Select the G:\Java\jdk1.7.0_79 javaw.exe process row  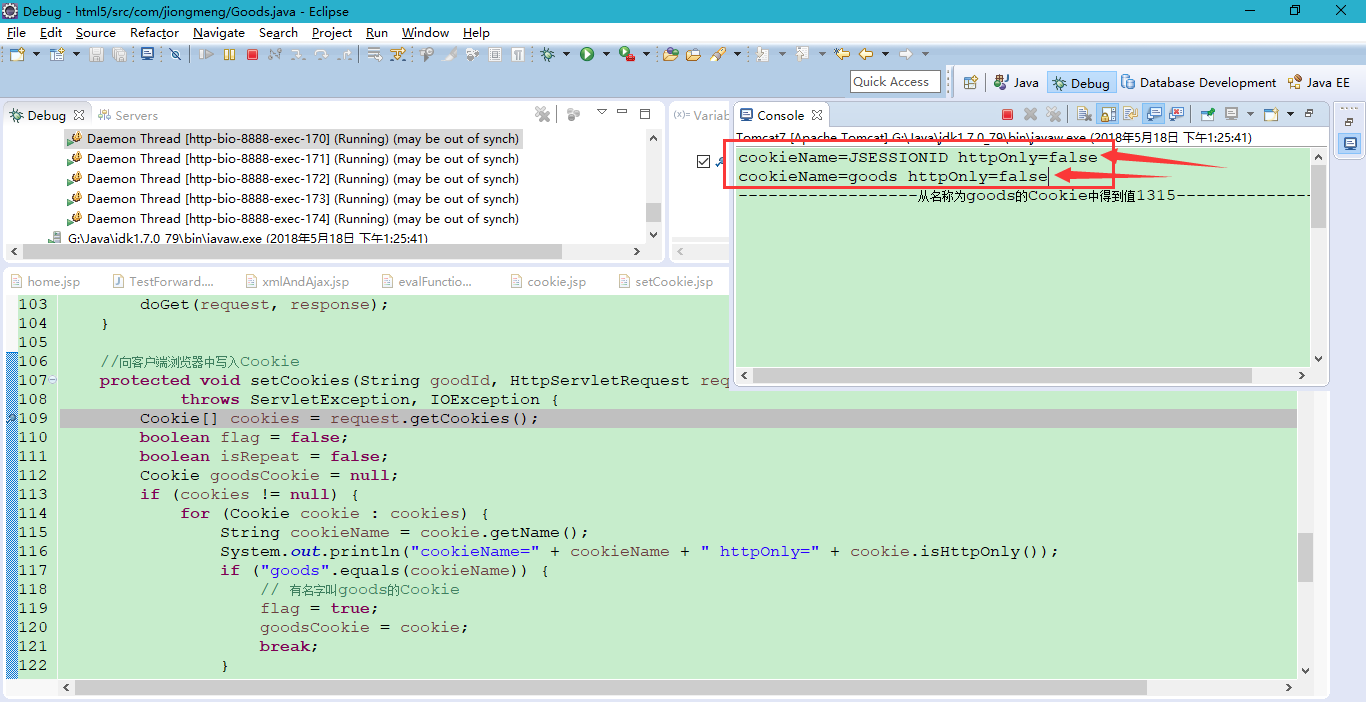(x=238, y=238)
